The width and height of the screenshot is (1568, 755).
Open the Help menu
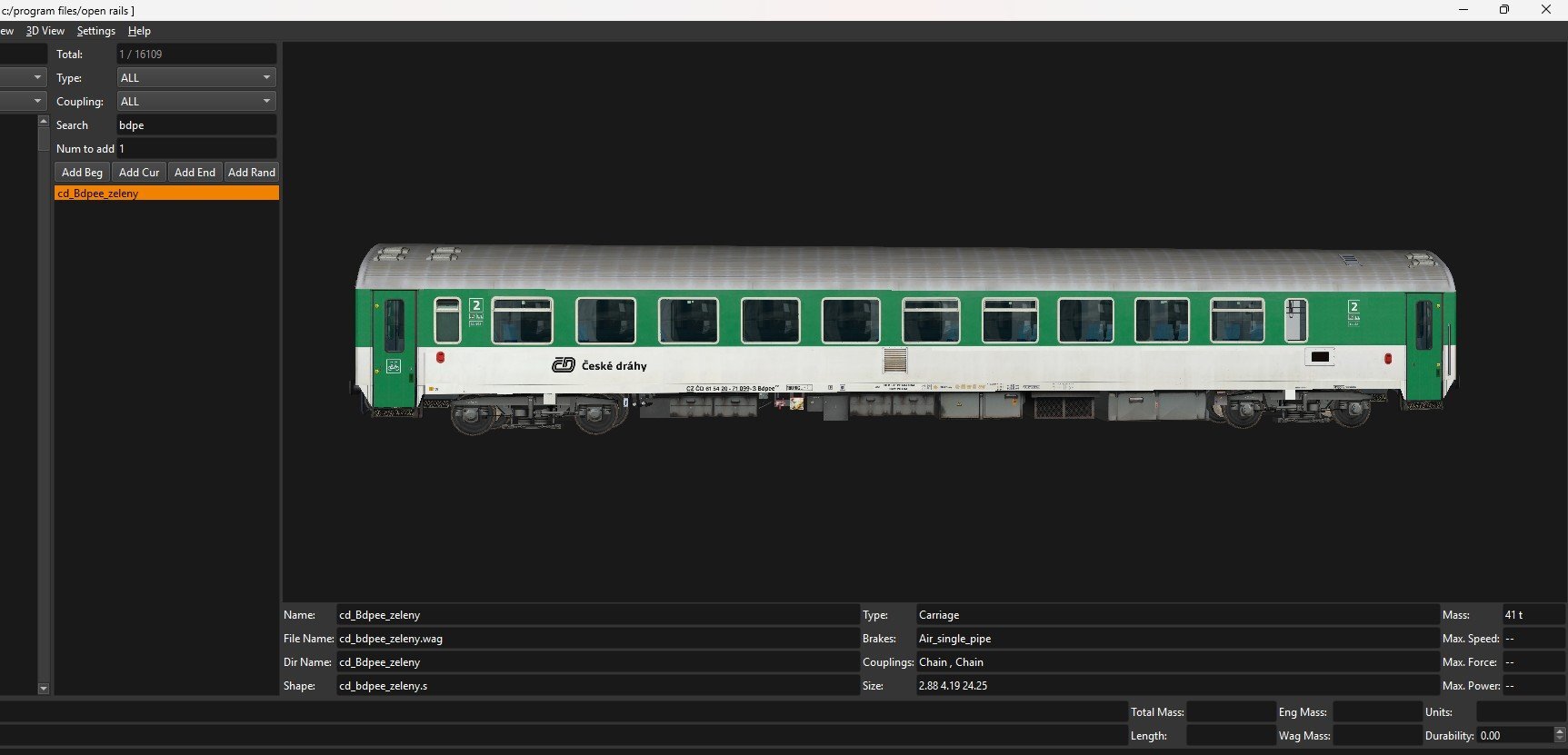pyautogui.click(x=139, y=31)
